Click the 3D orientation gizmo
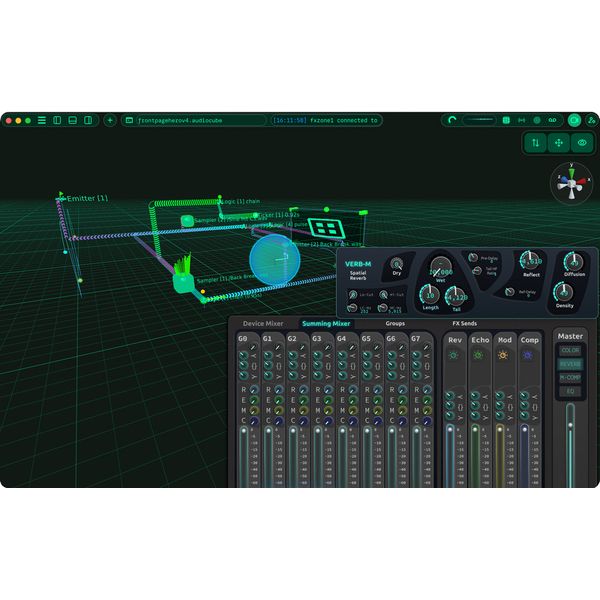This screenshot has height=600, width=600. [570, 184]
